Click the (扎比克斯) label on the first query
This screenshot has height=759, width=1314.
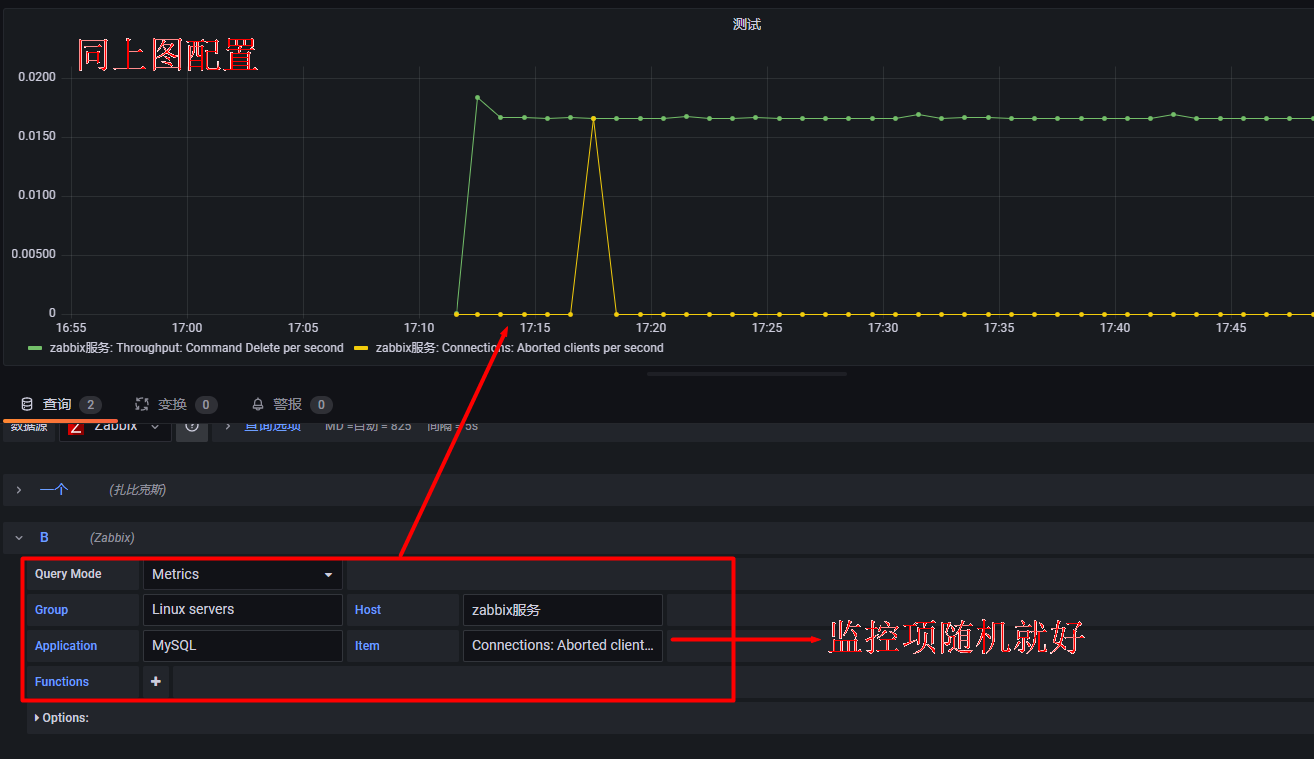[x=138, y=490]
